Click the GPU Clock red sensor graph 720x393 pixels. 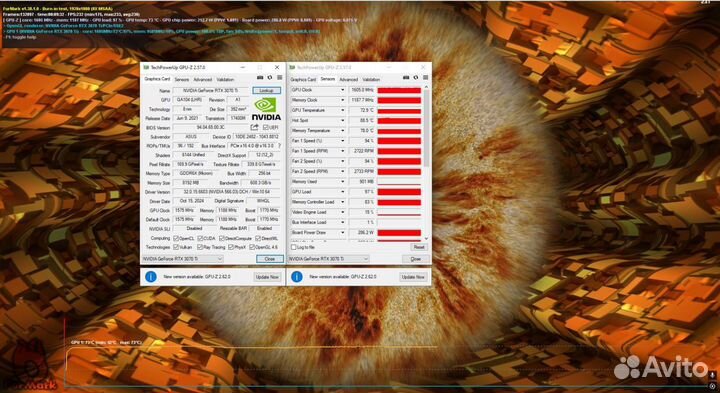(x=399, y=90)
